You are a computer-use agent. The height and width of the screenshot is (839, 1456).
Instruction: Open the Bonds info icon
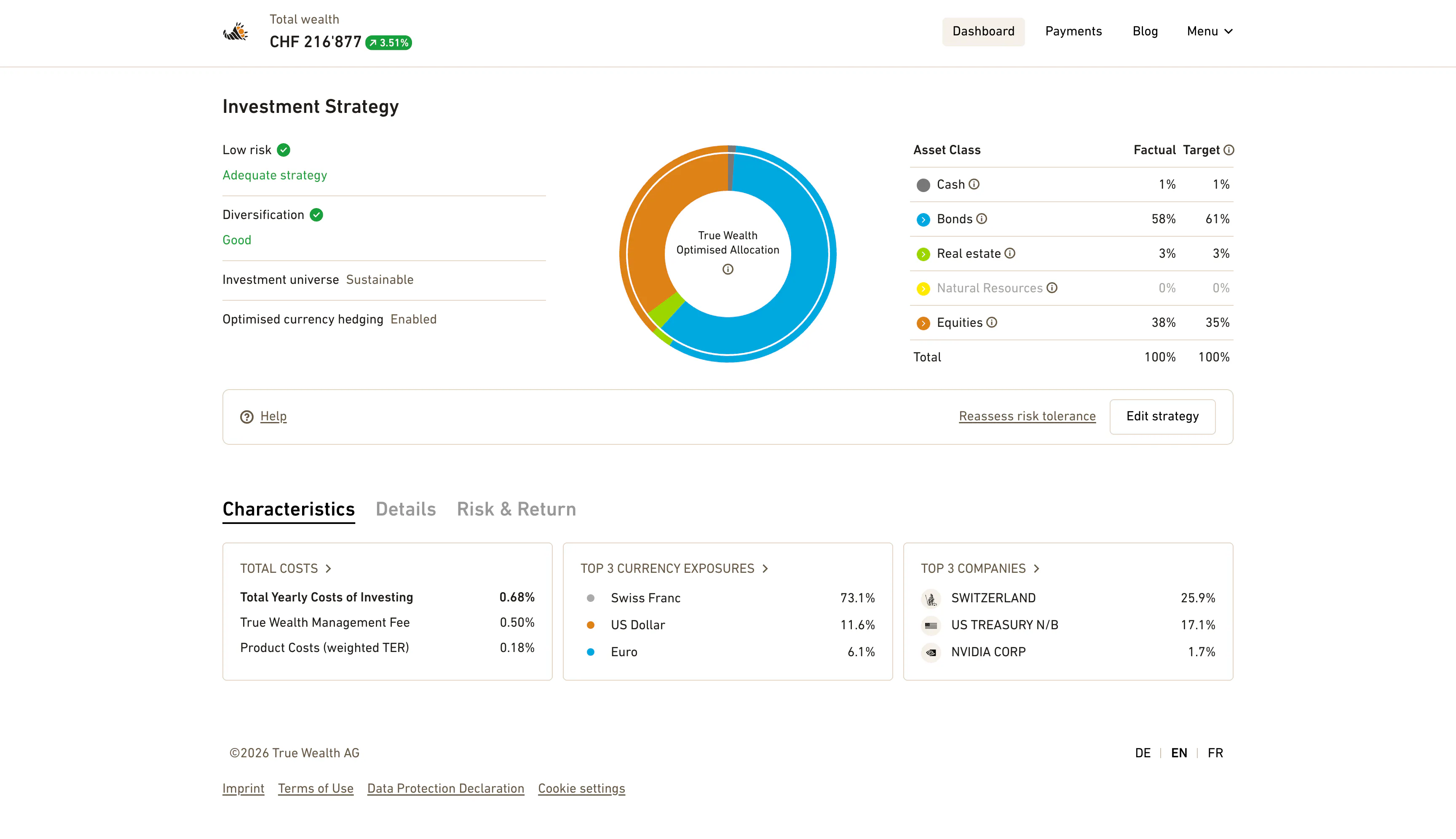click(982, 219)
